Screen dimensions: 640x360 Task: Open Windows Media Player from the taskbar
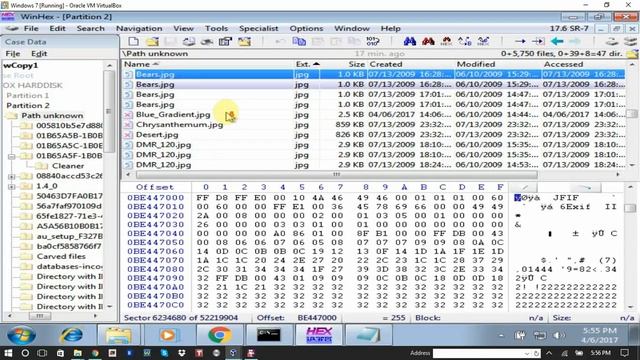point(167,336)
